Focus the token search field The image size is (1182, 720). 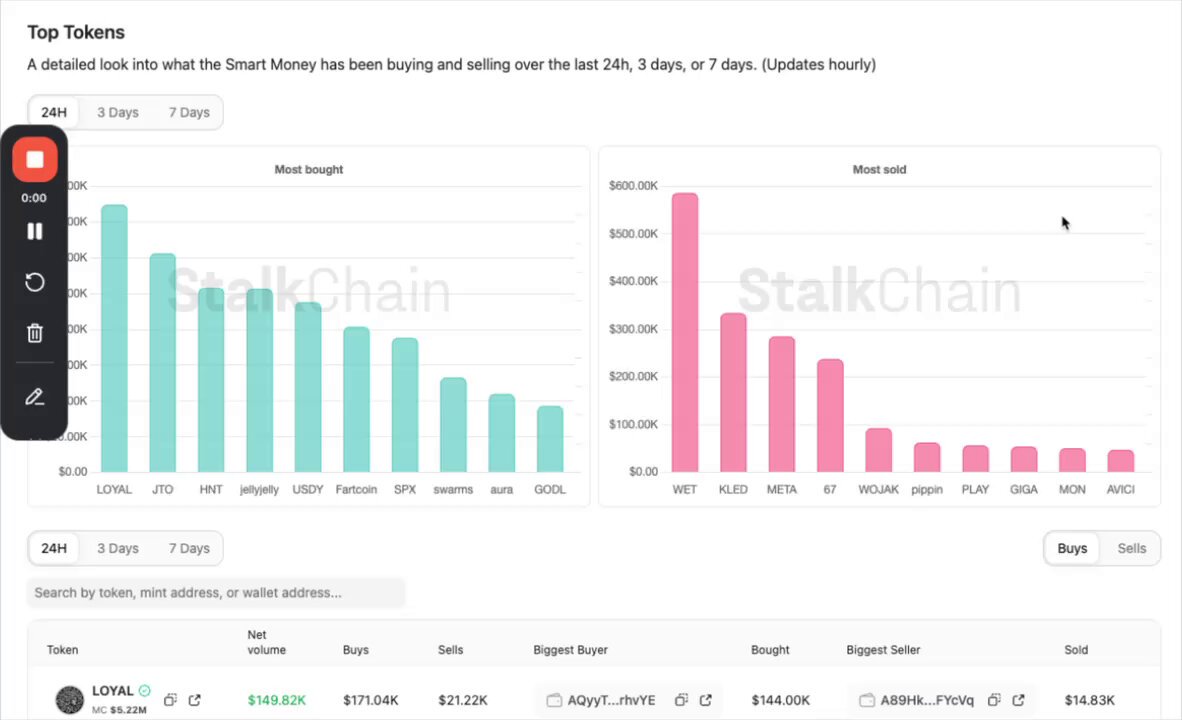coord(216,593)
